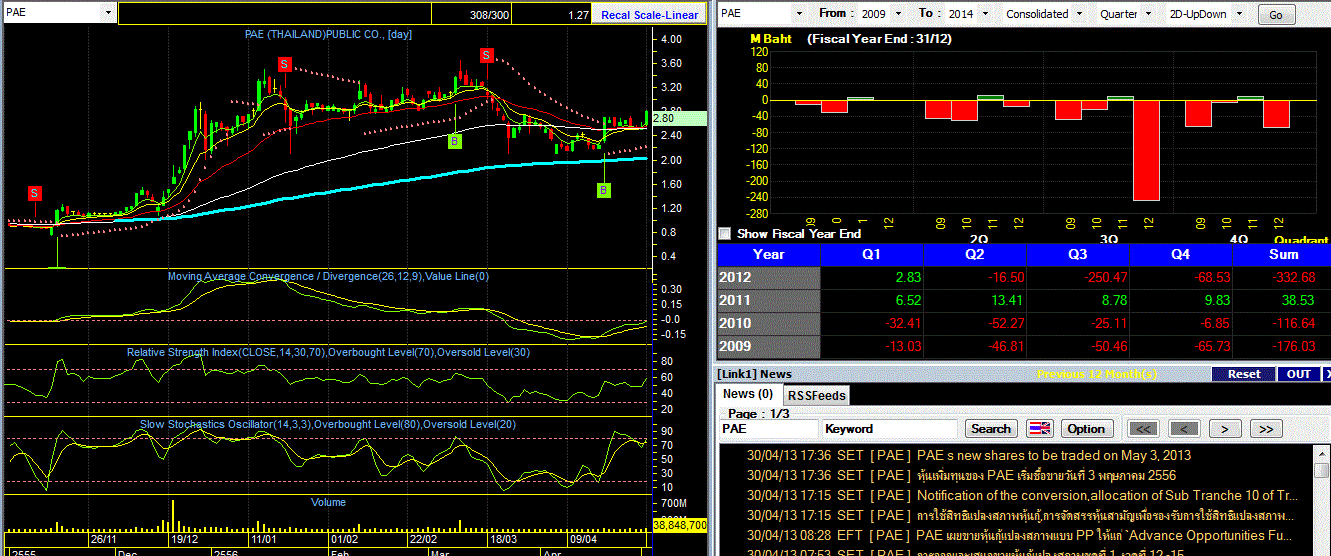Click the Recal Scale-Linear link
Image resolution: width=1331 pixels, height=556 pixels.
[649, 15]
